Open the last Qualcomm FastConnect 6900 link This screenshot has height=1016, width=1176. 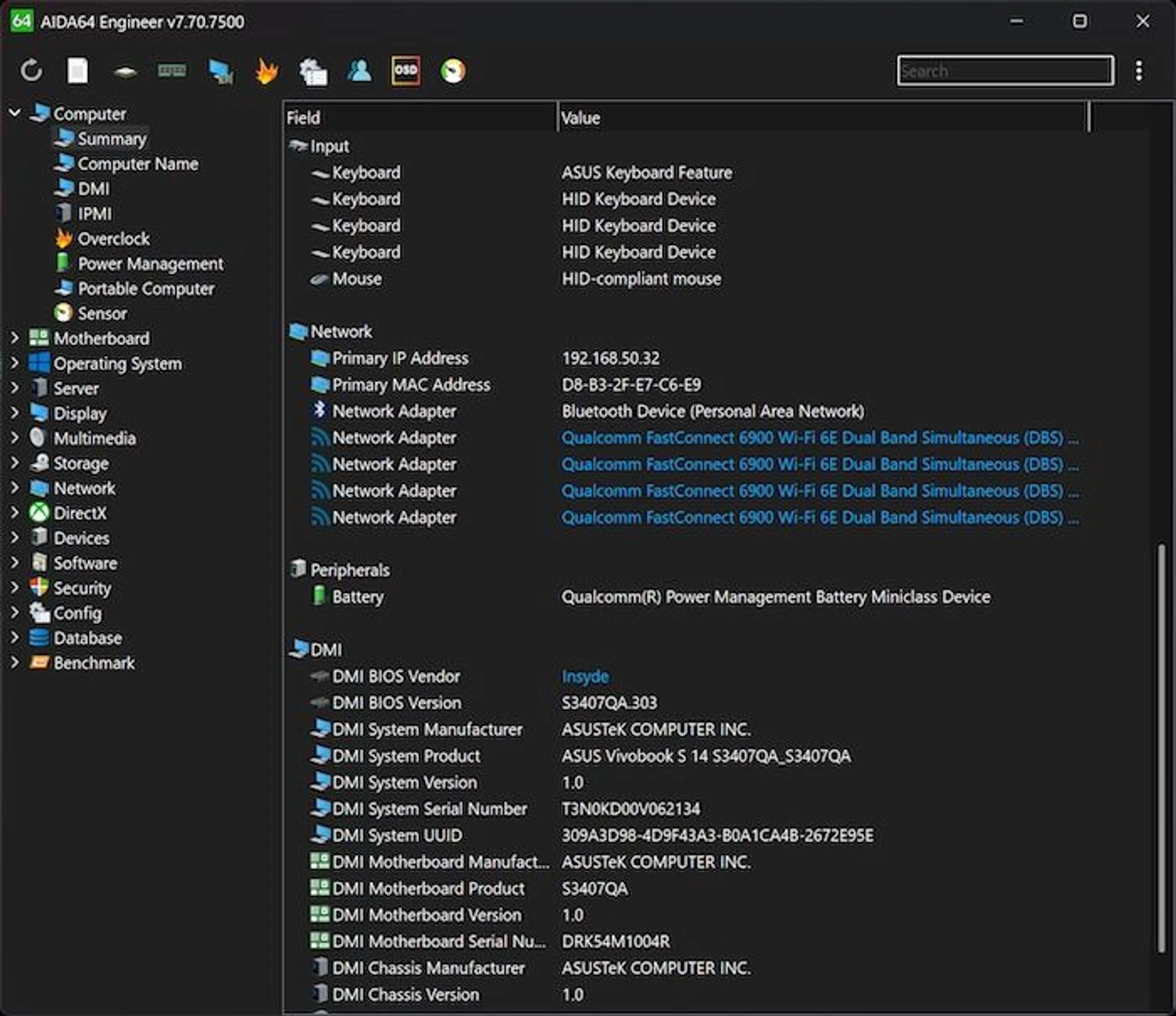click(820, 517)
